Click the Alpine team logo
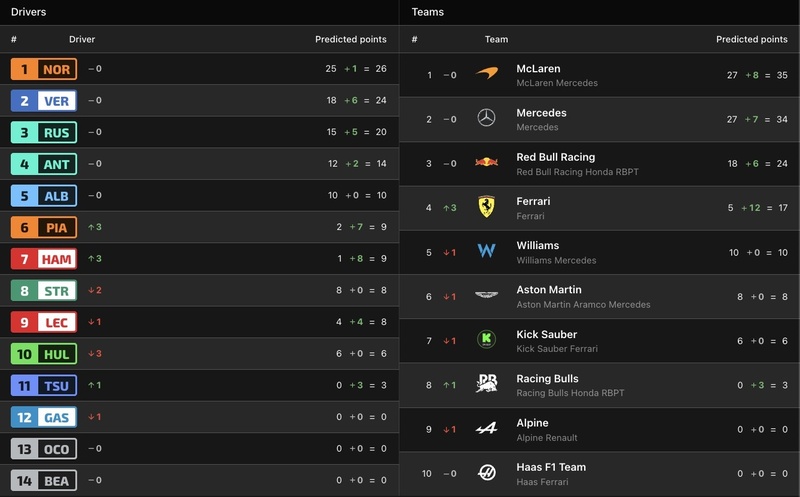The height and width of the screenshot is (497, 800). [486, 429]
